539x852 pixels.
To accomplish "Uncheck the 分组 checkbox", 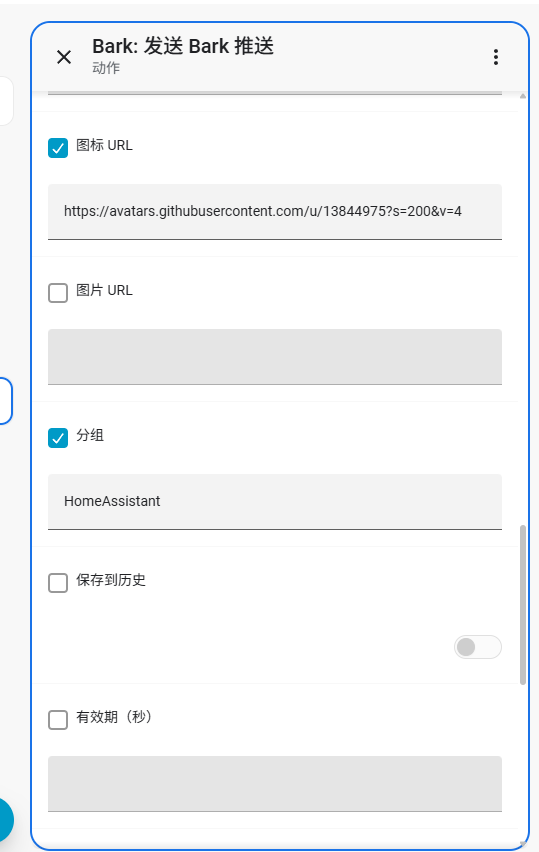I will (58, 438).
